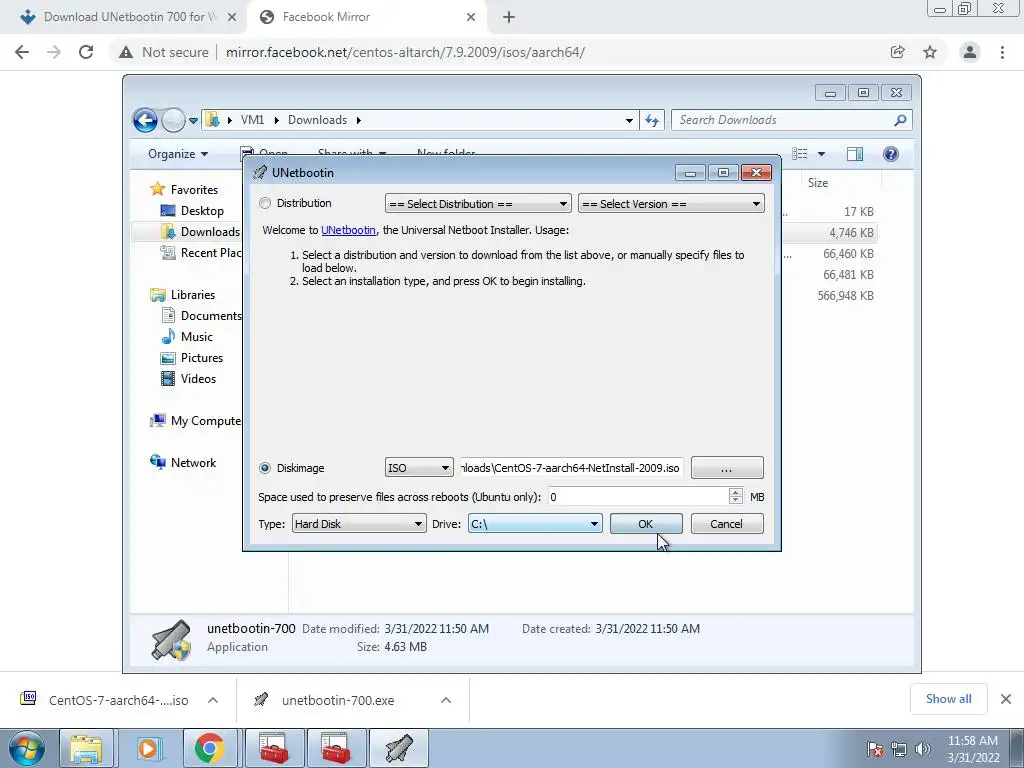Click the Chrome reload button
Image resolution: width=1024 pixels, height=768 pixels.
[86, 52]
